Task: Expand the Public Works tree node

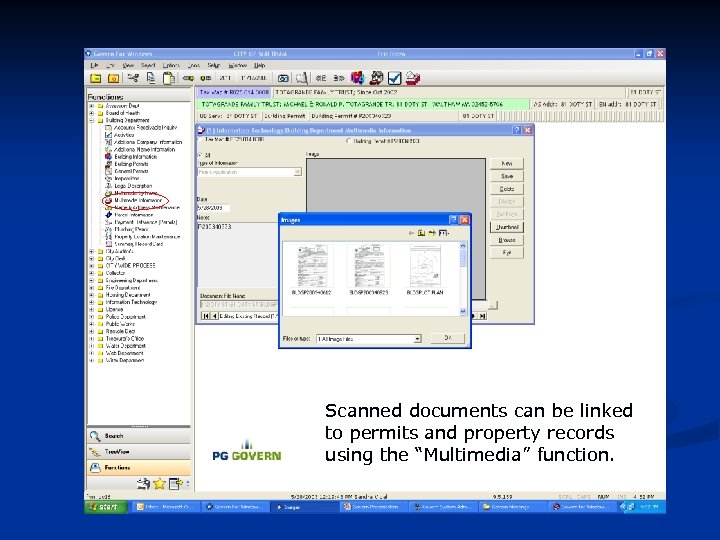Action: tap(91, 324)
